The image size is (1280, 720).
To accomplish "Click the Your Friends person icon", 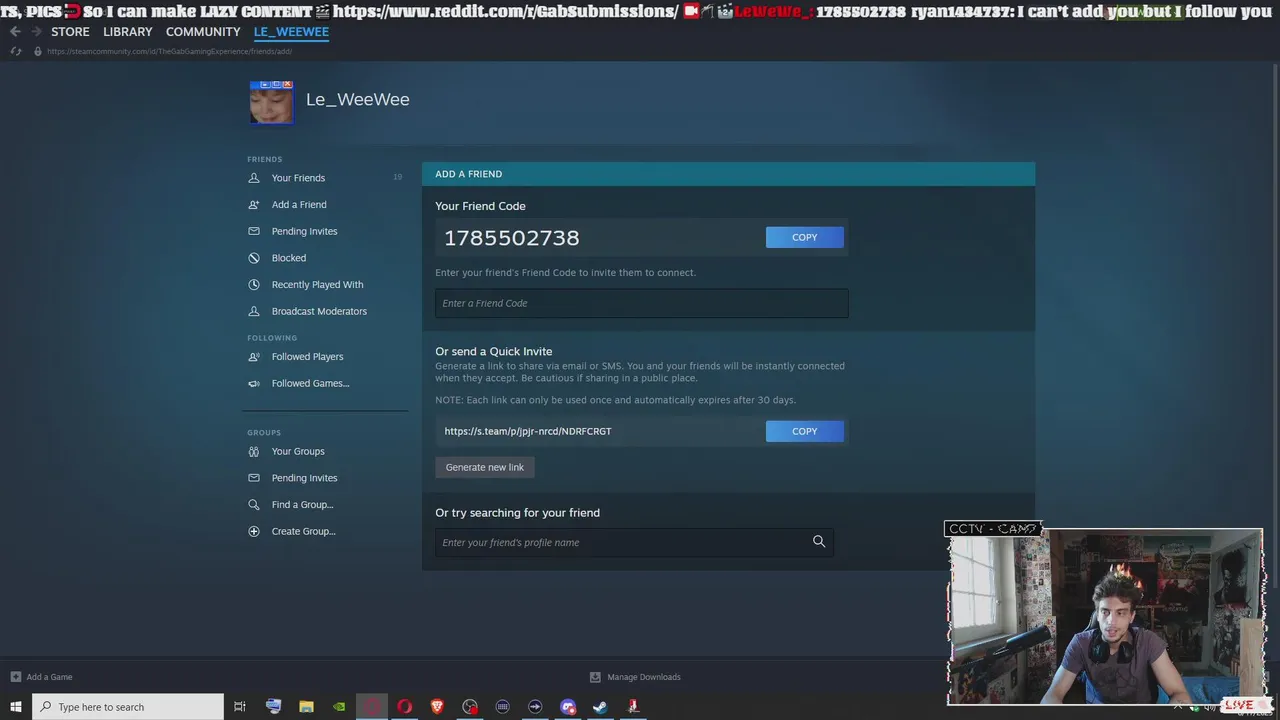I will click(x=254, y=178).
